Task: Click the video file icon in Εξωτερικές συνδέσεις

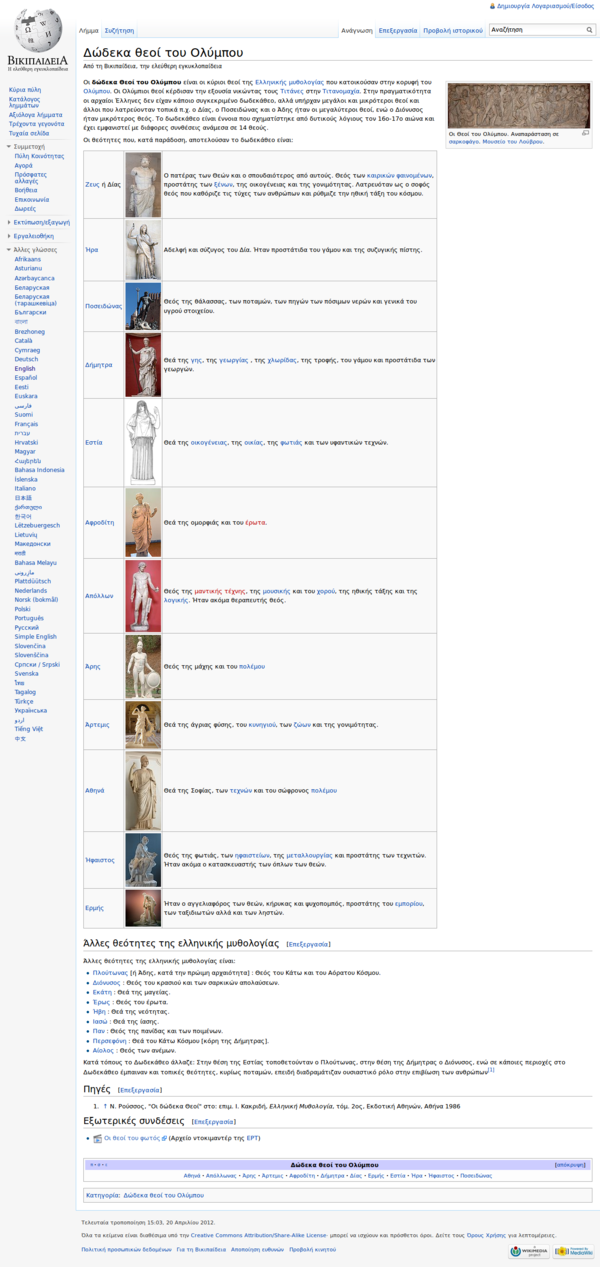Action: (97, 1138)
